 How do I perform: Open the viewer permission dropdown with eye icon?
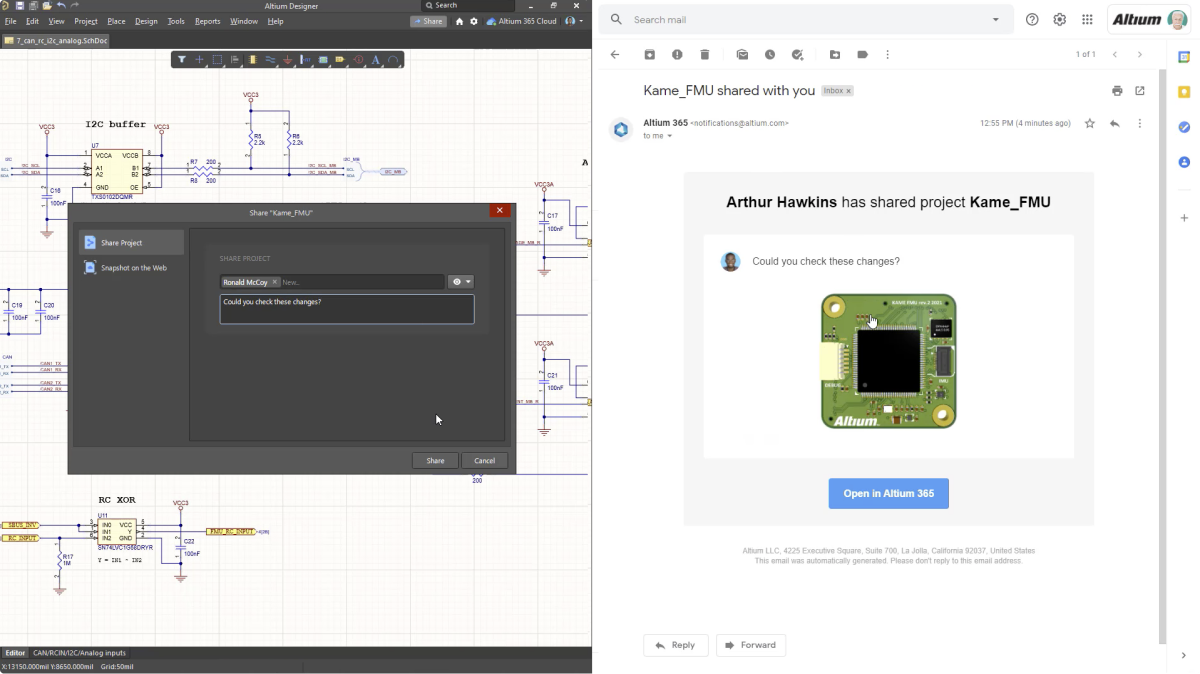click(x=461, y=283)
